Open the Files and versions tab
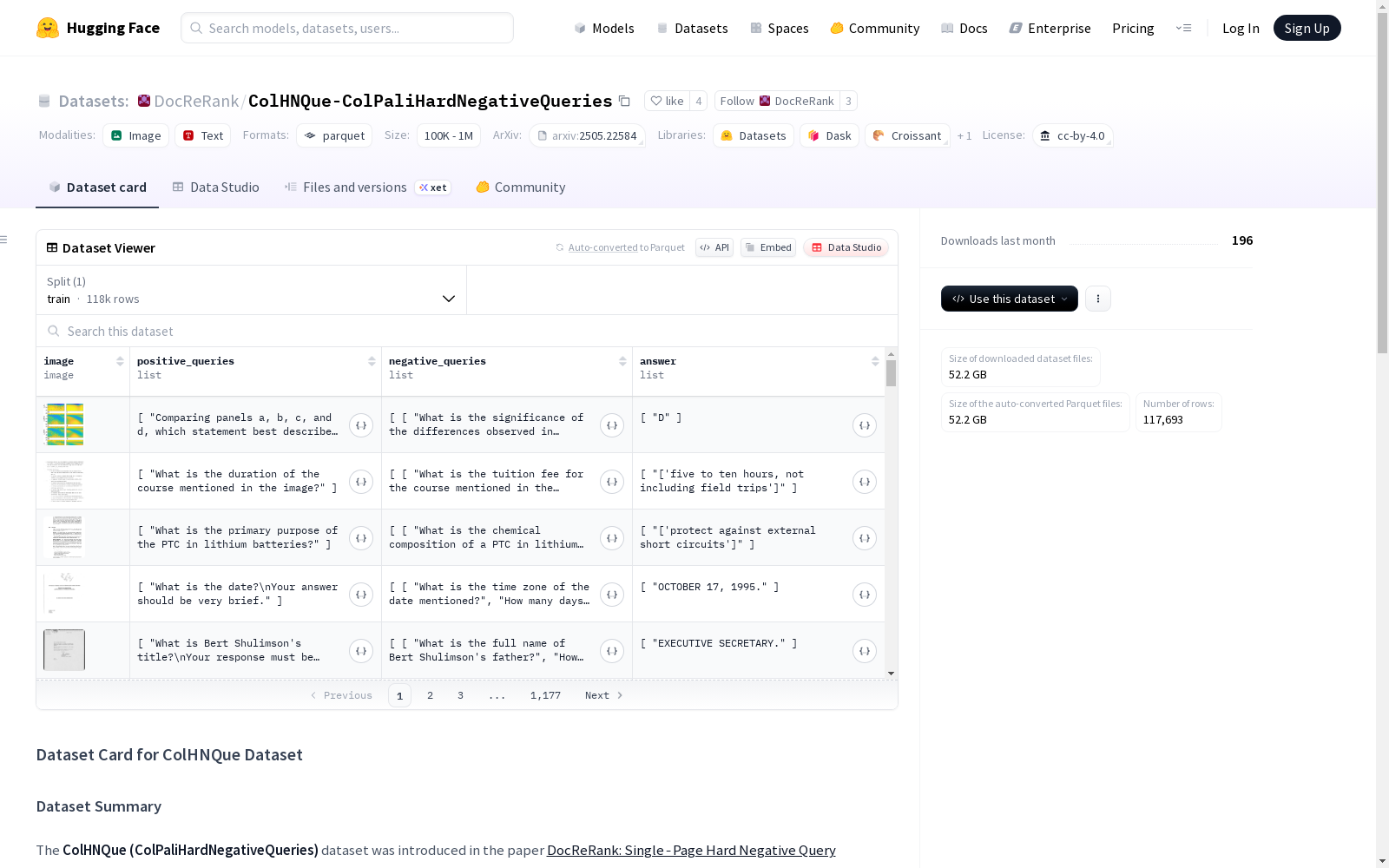1389x868 pixels. (x=368, y=187)
